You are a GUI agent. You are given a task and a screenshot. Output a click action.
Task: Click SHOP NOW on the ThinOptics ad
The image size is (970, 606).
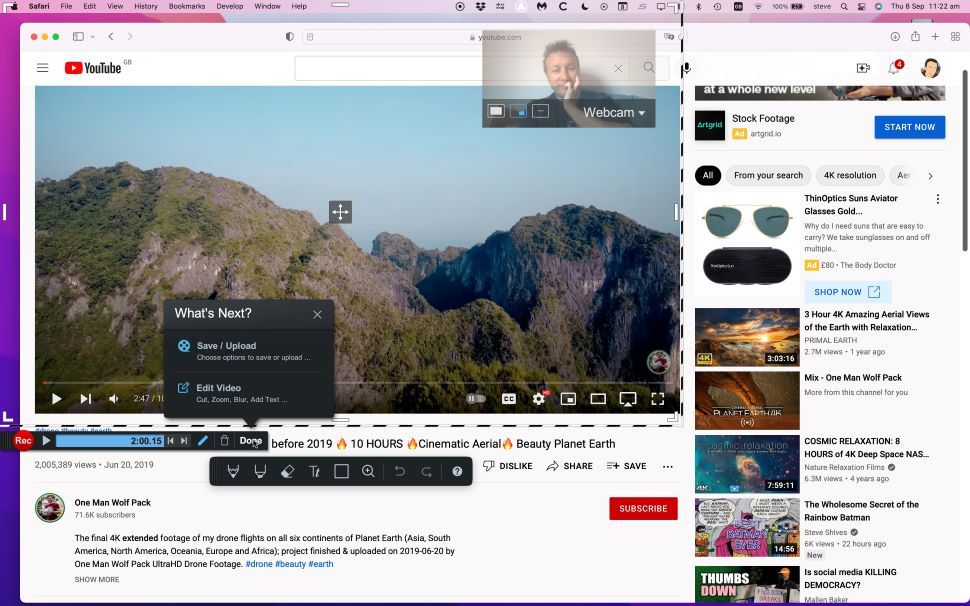pyautogui.click(x=846, y=291)
